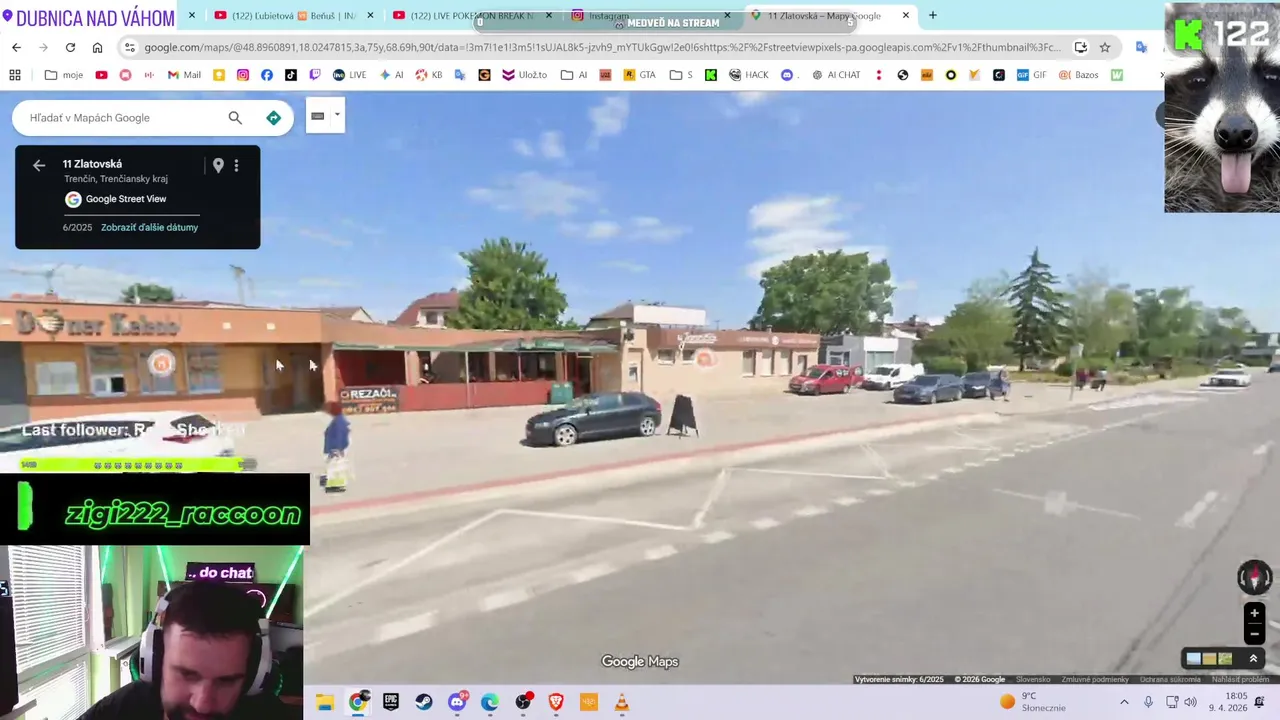Show hidden tray icons with the chevron
The image size is (1280, 720).
click(x=1124, y=702)
